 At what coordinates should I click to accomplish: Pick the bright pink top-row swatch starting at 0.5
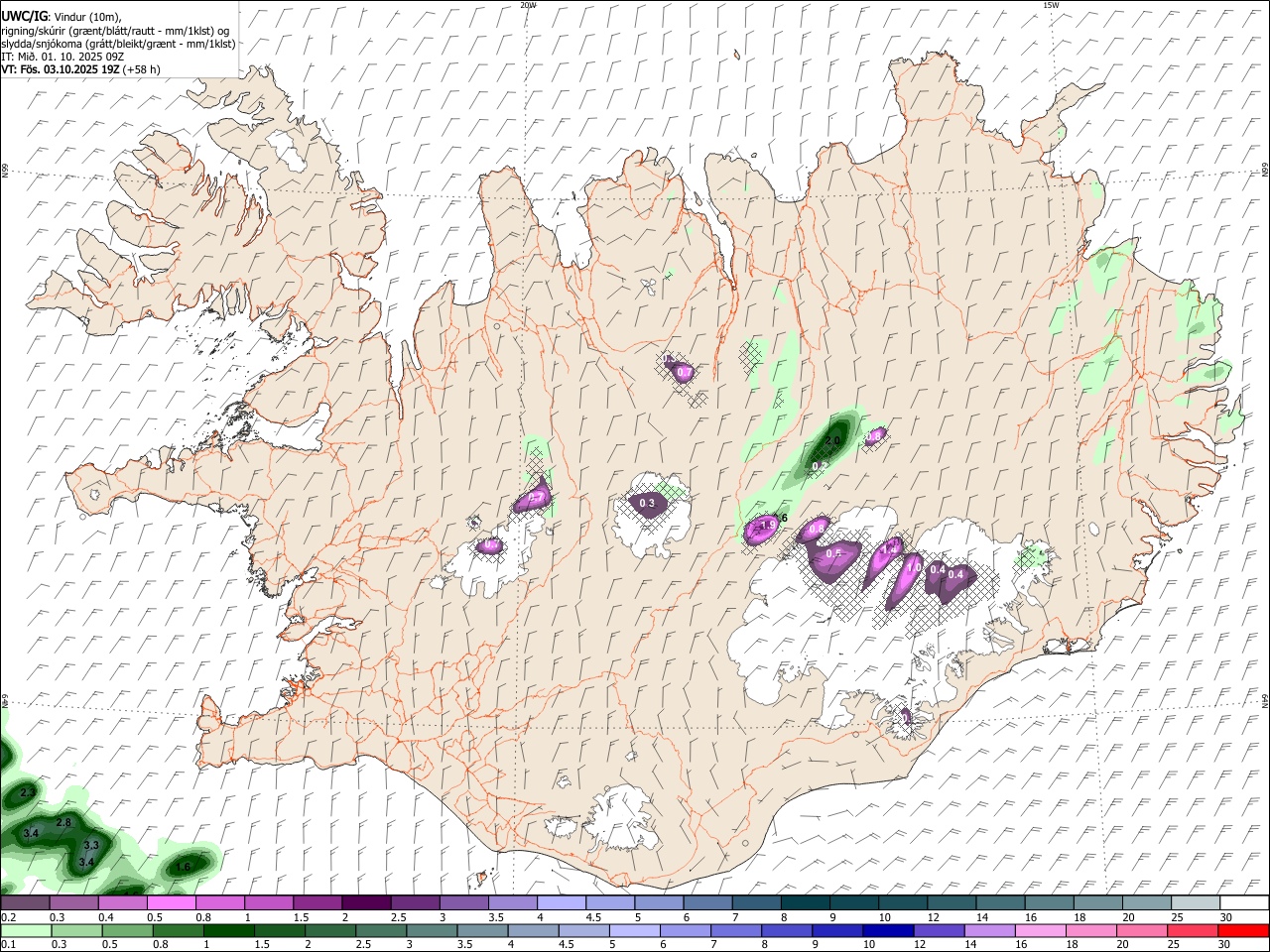tap(171, 902)
